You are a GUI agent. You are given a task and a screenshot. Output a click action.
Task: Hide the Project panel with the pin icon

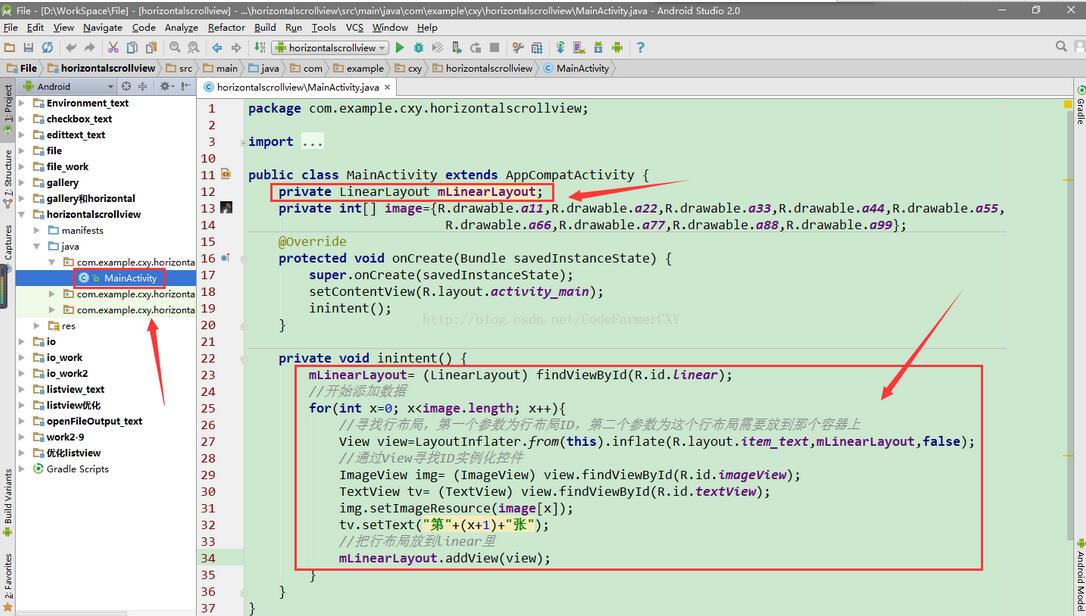[186, 87]
